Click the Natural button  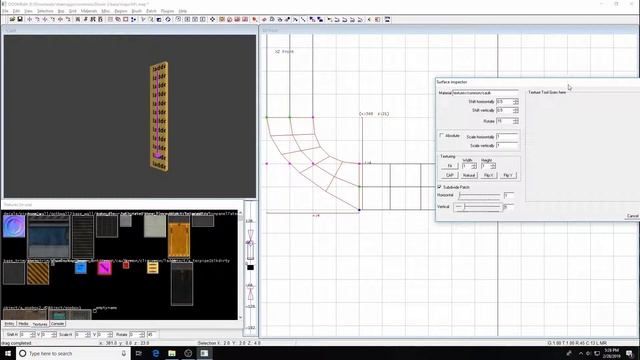[x=469, y=175]
